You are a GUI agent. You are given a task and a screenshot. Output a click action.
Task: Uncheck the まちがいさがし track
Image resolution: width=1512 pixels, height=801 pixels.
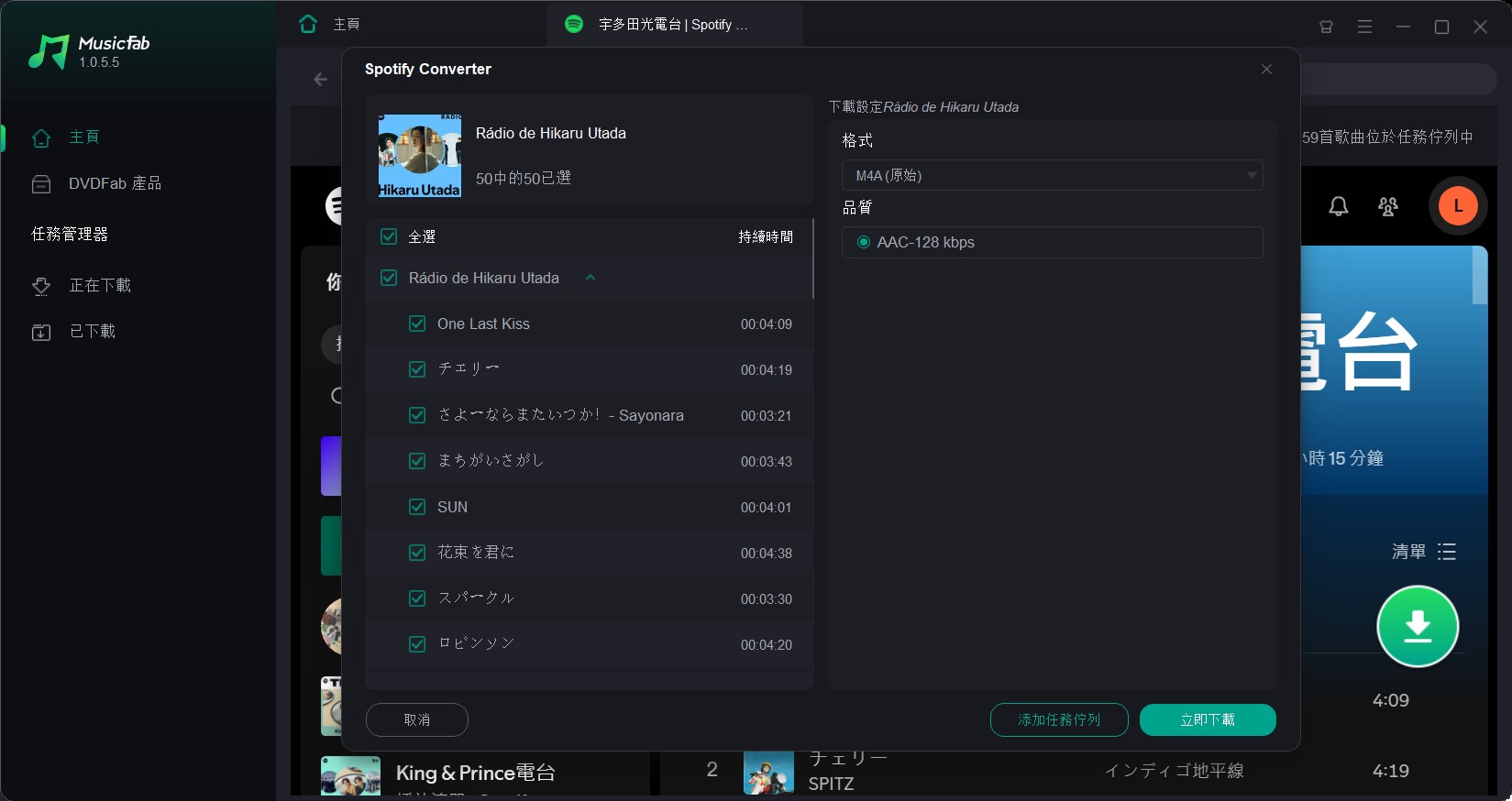tap(417, 461)
